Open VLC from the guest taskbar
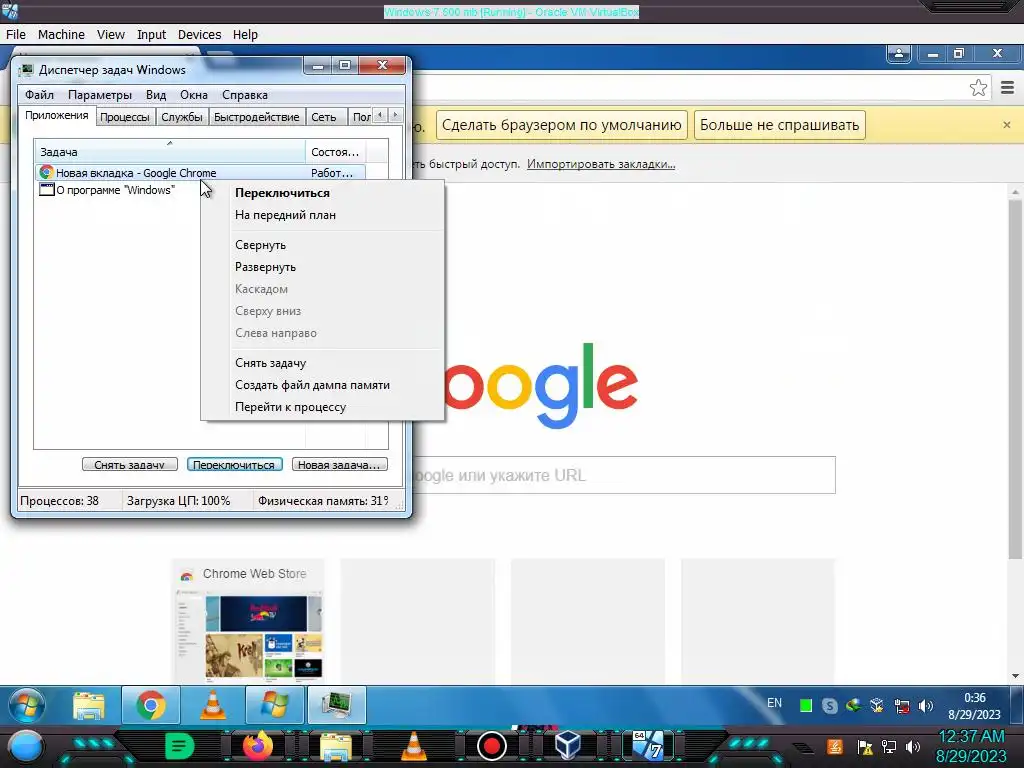Viewport: 1024px width, 768px height. point(213,706)
